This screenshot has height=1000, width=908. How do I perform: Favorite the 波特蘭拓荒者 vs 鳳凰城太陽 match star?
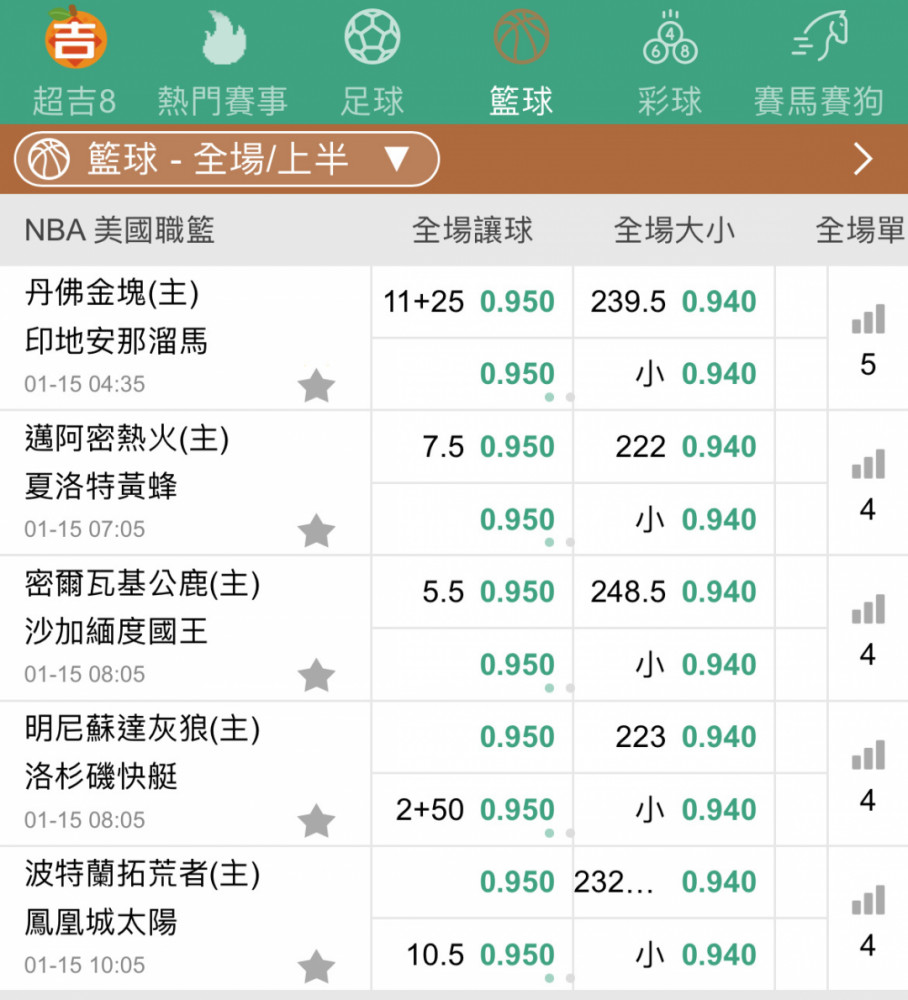point(316,966)
